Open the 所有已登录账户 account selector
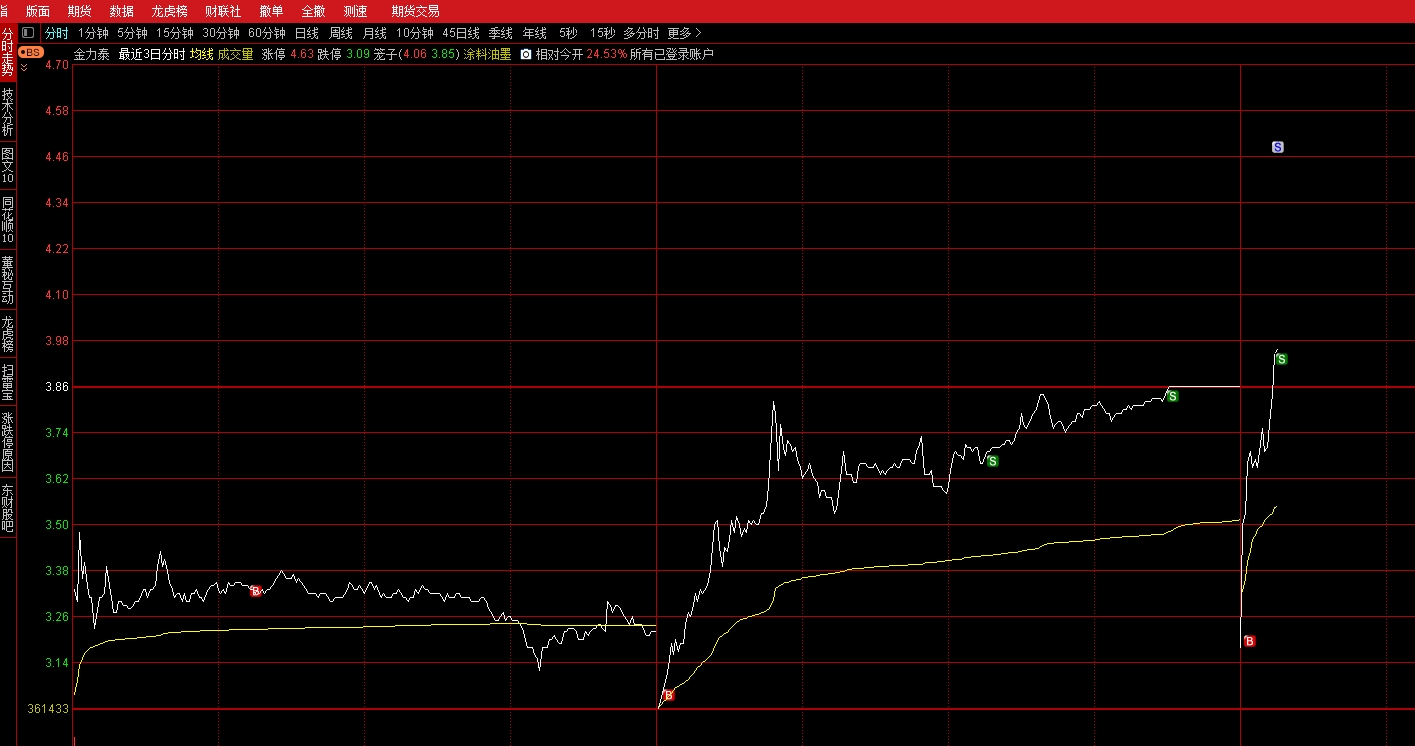This screenshot has height=746, width=1415. point(672,54)
